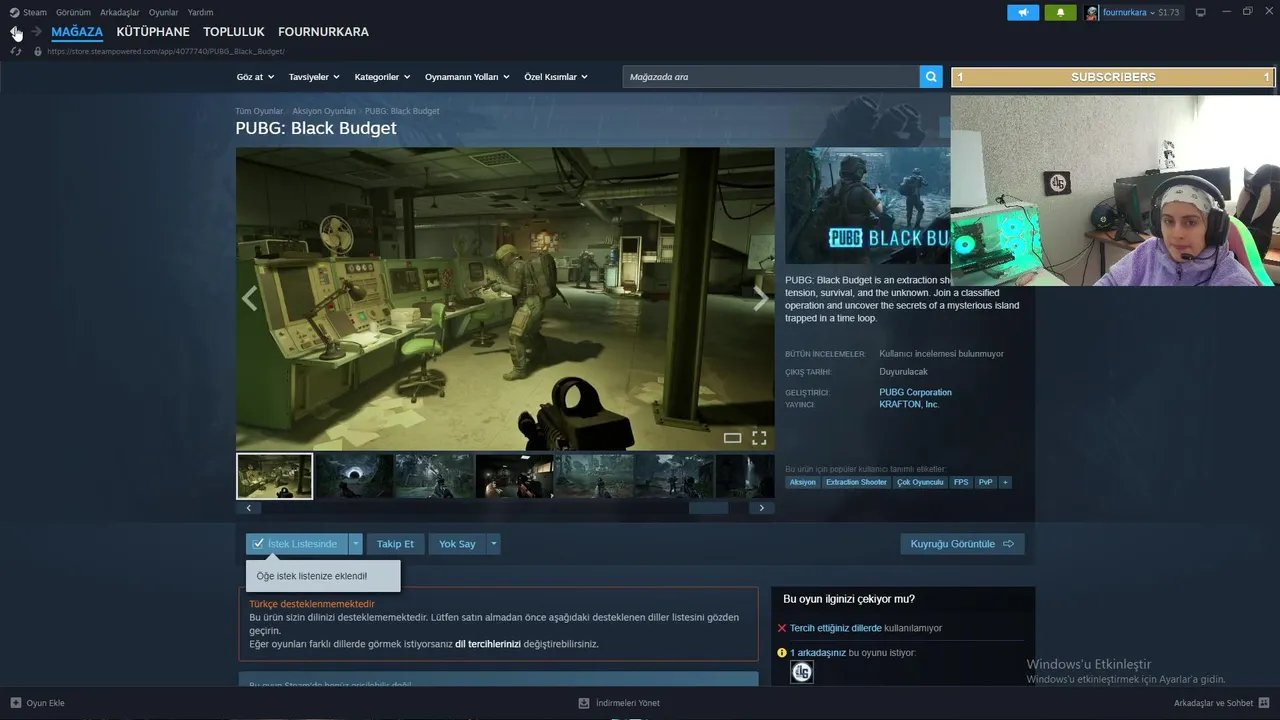Open Oynamanın Yolları dropdown
Viewport: 1280px width, 720px height.
467,77
